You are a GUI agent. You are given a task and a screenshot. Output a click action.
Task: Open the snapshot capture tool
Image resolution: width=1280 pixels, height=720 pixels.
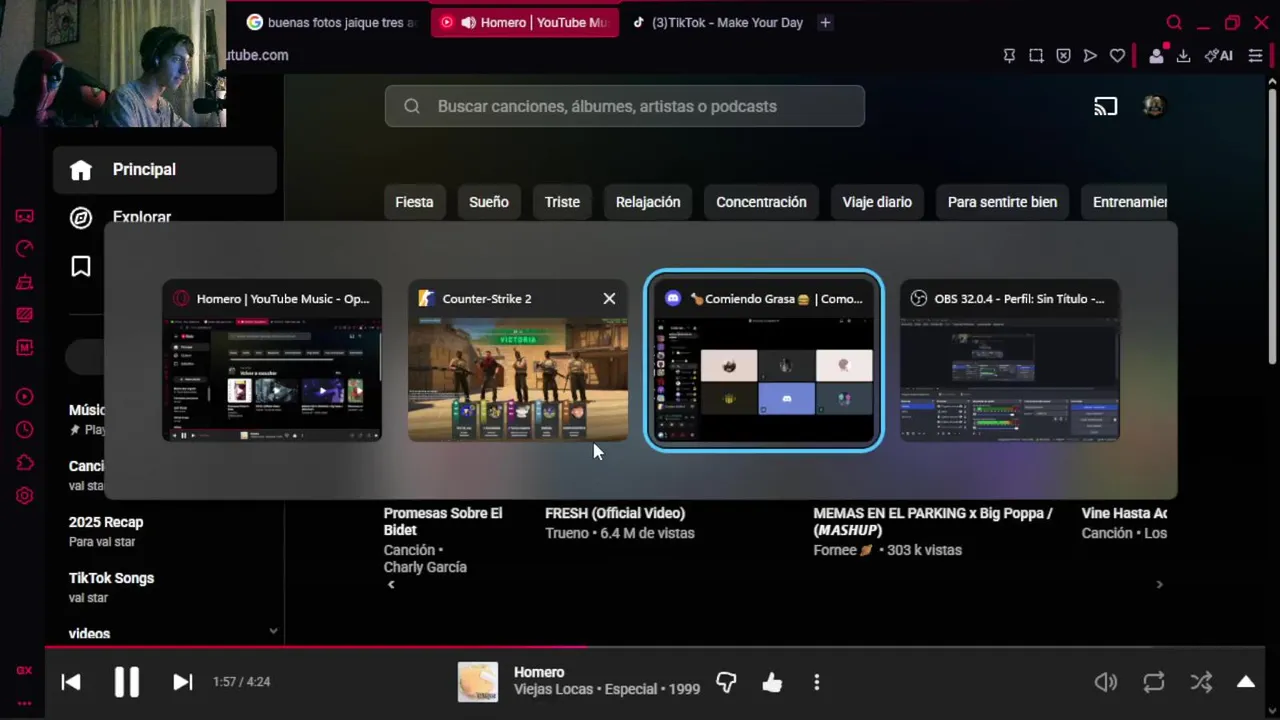(x=1036, y=56)
